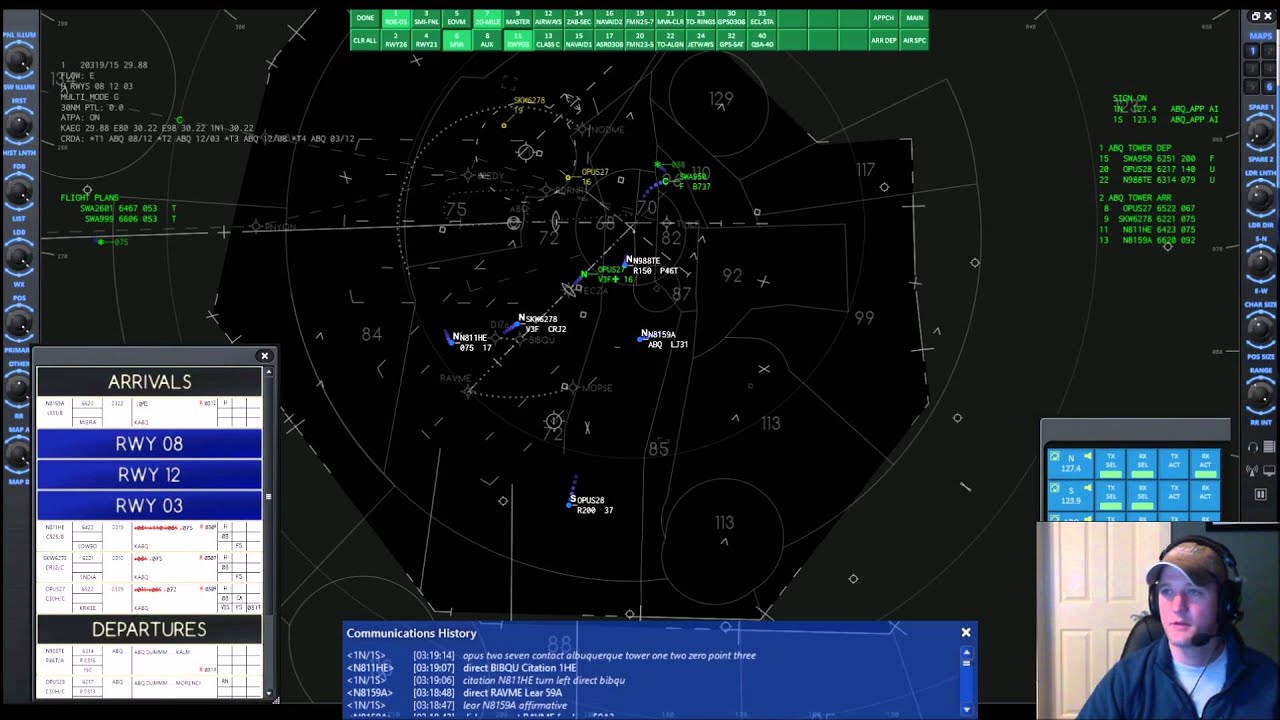Image resolution: width=1280 pixels, height=720 pixels.
Task: Click the down arrow in Communications History
Action: [966, 709]
